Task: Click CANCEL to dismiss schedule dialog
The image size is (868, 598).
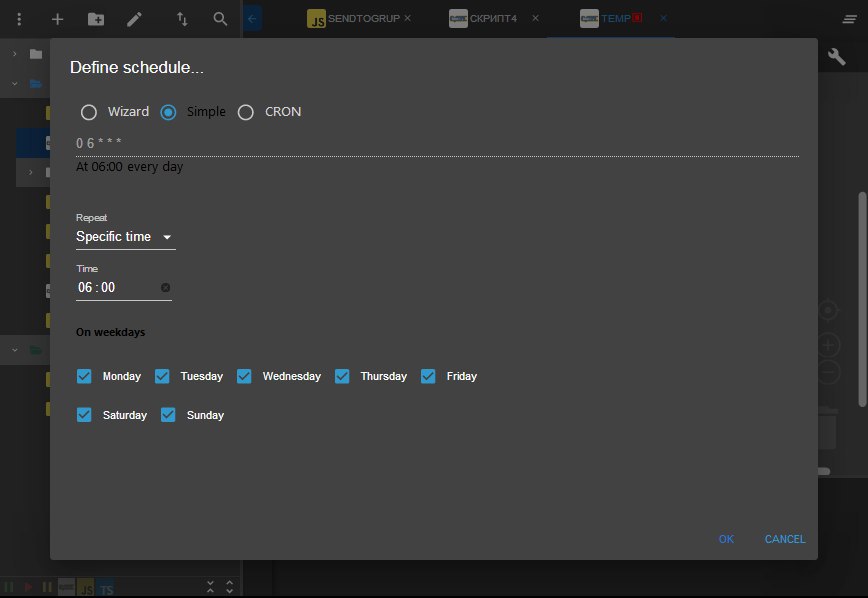Action: coord(785,539)
